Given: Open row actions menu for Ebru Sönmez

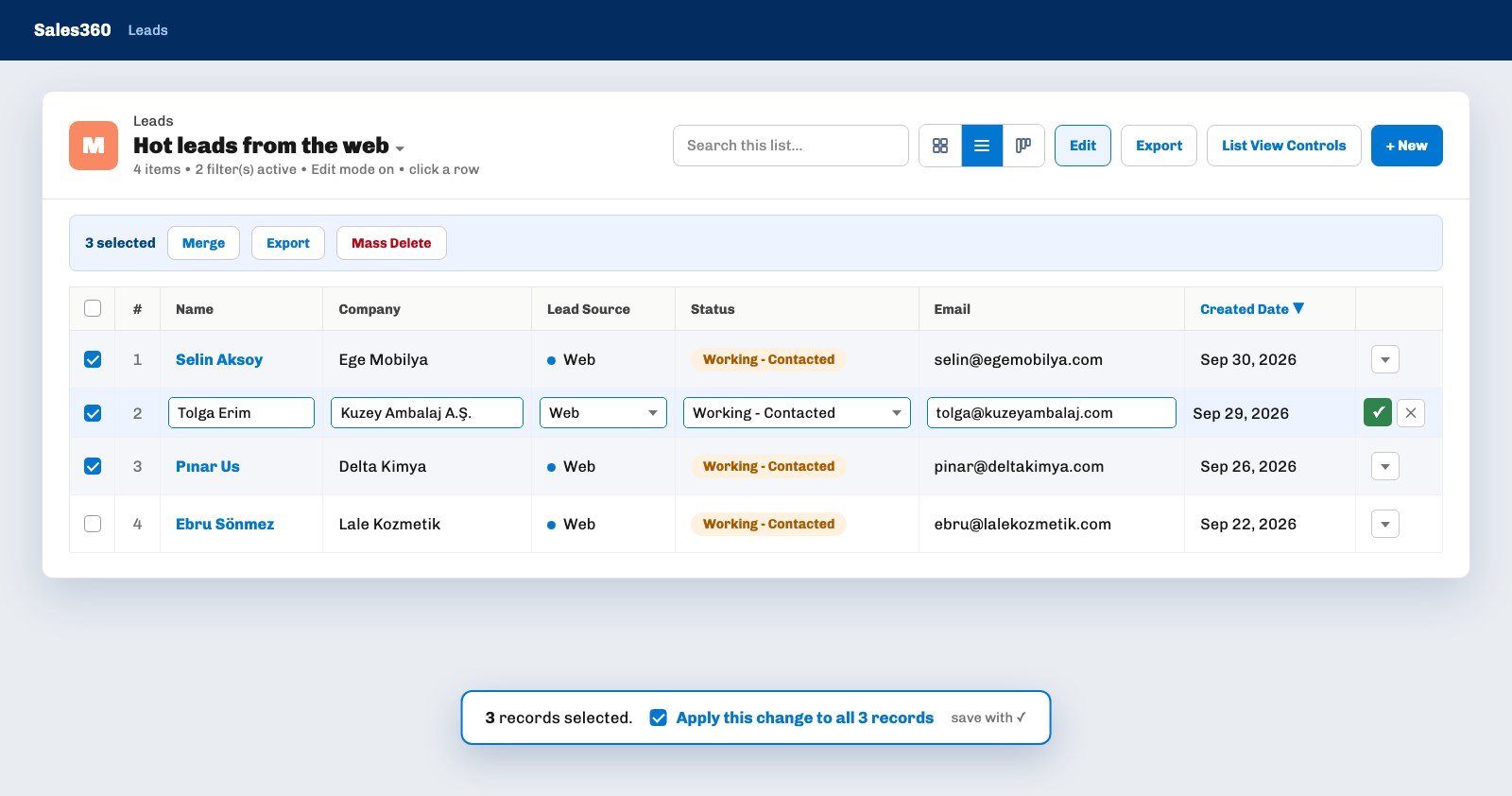Looking at the screenshot, I should tap(1385, 524).
